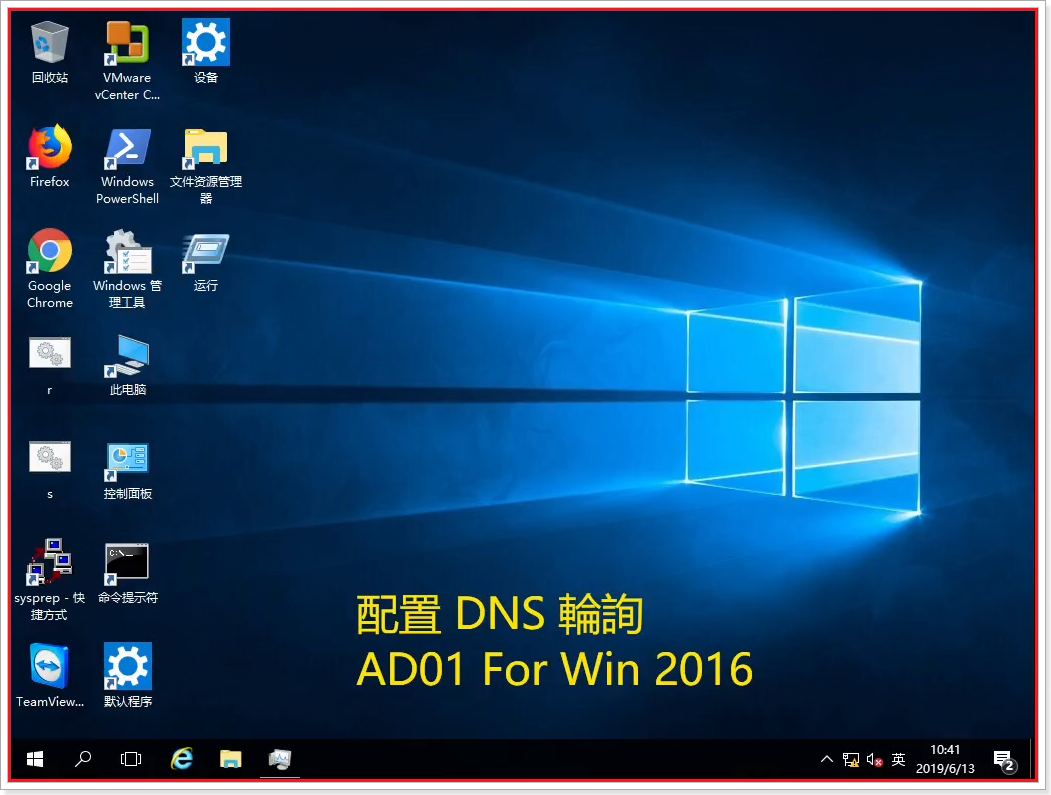Viewport: 1051px width, 795px height.
Task: Open the Recycle Bin (回收站) icon
Action: (x=50, y=52)
